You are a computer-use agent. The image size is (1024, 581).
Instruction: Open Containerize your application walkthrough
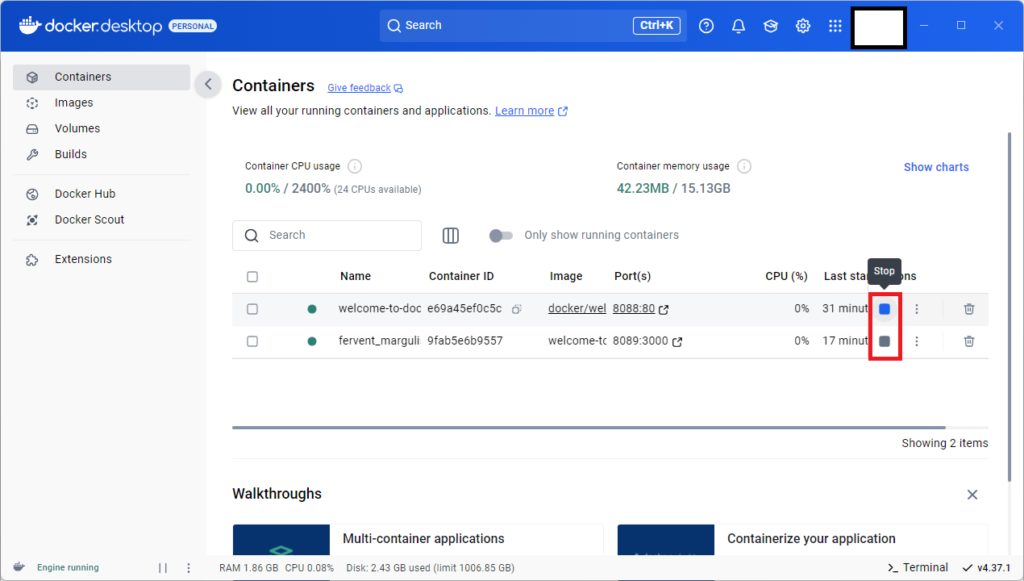pyautogui.click(x=803, y=539)
